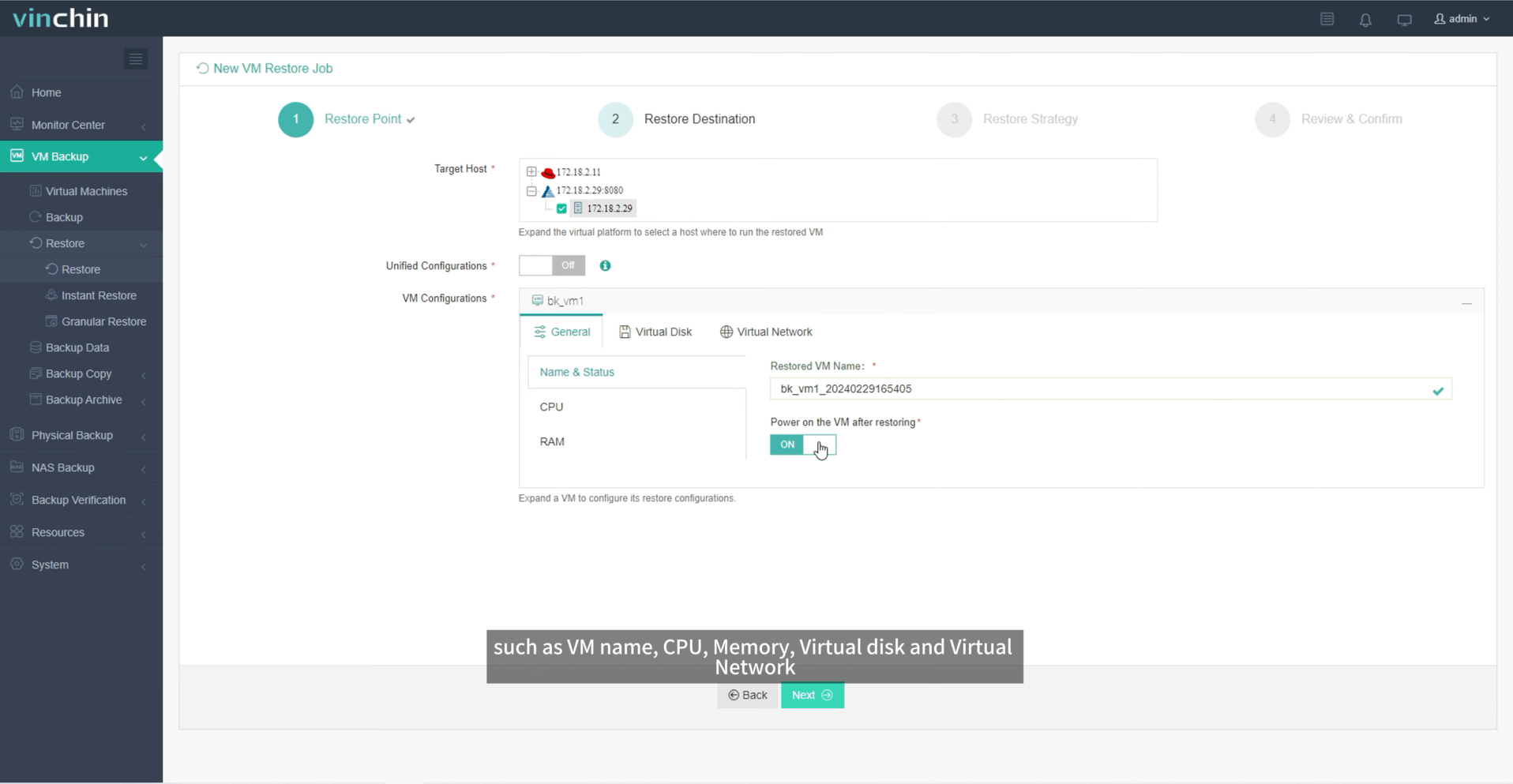The height and width of the screenshot is (784, 1513).
Task: Click the Restored VM Name input field
Action: click(1110, 389)
